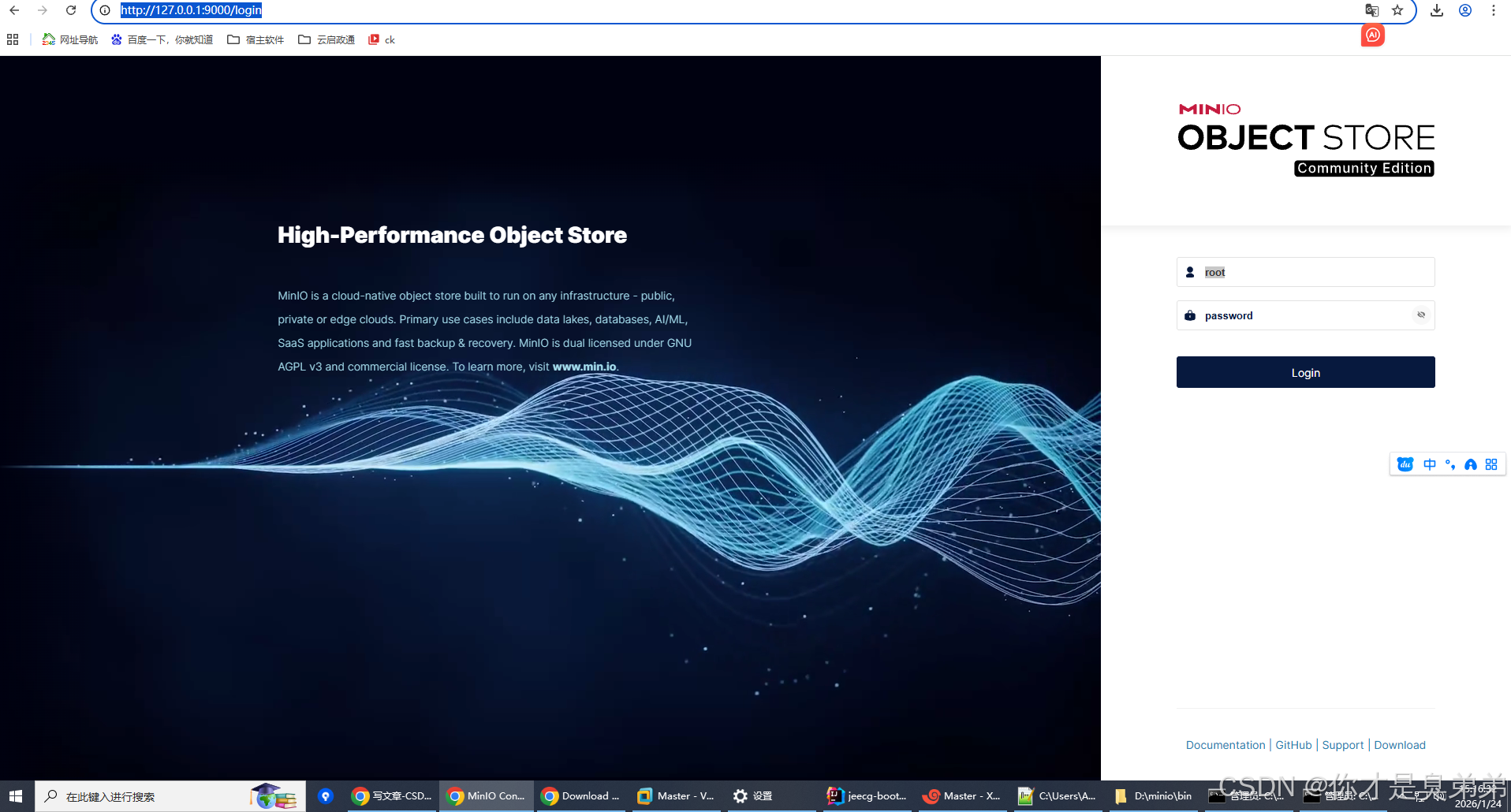
Task: Open the 宿主软件 bookmarks folder
Action: tap(255, 39)
